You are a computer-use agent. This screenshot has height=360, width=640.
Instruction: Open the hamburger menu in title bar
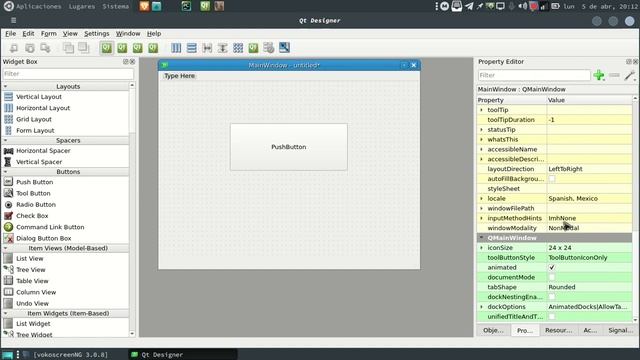[13, 20]
